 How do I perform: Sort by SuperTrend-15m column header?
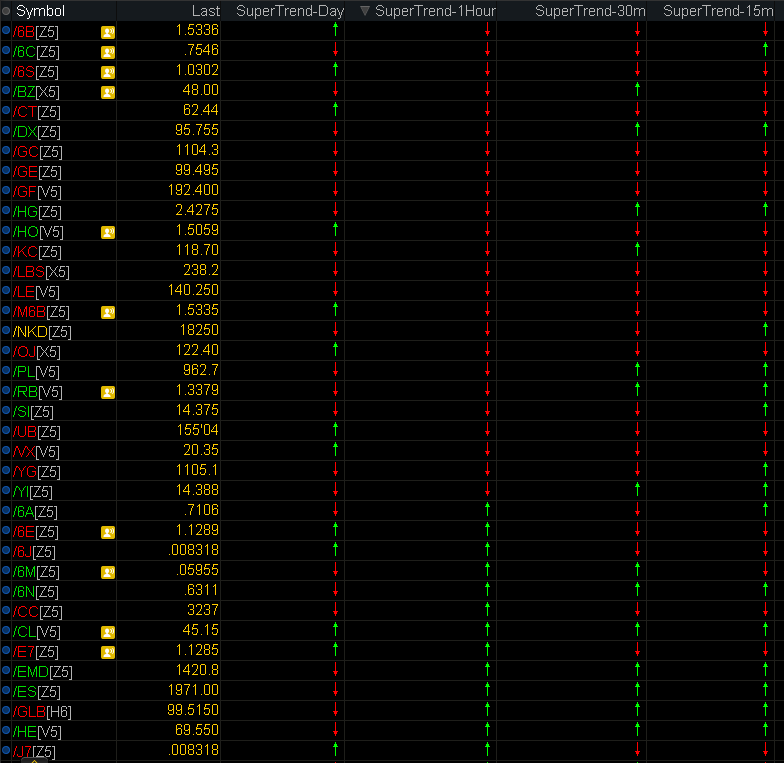tap(718, 11)
